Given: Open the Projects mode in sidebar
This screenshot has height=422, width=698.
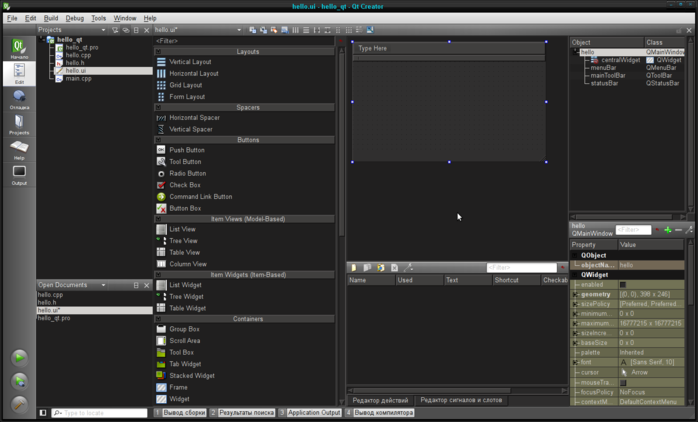Looking at the screenshot, I should click(19, 124).
